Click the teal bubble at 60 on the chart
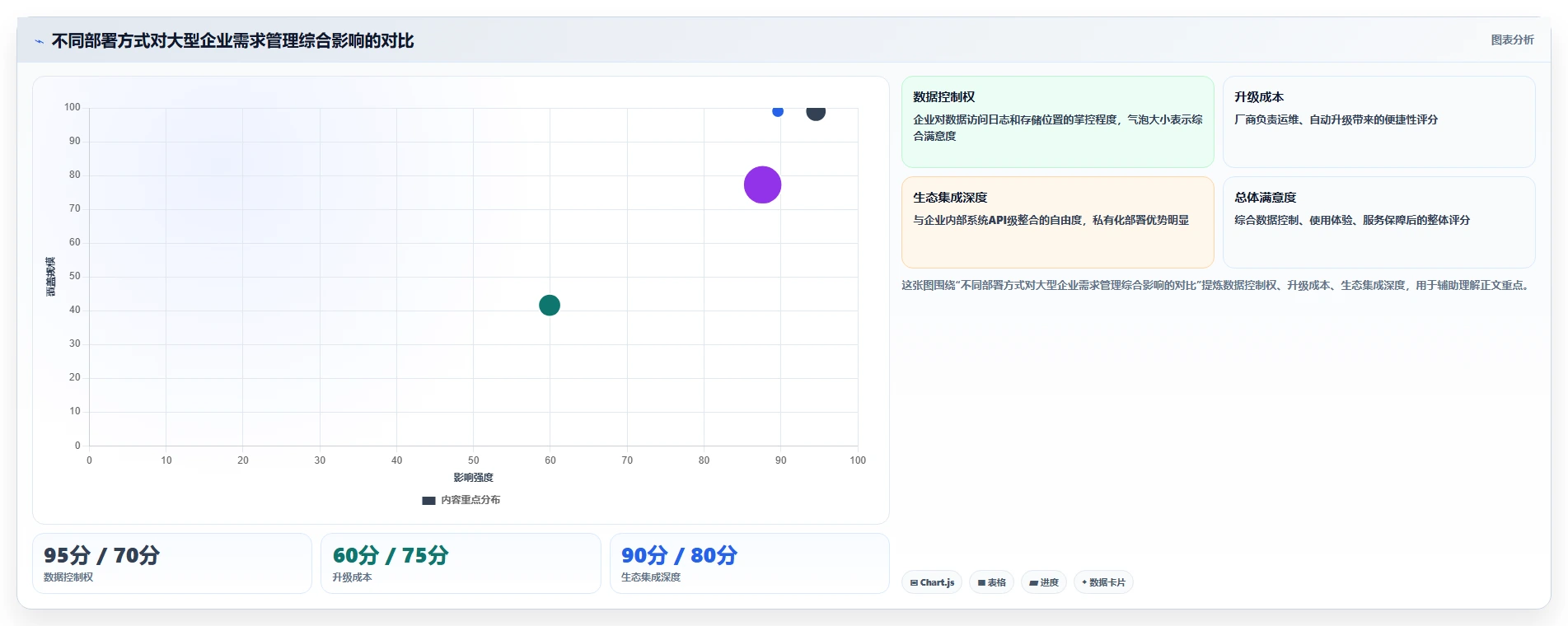Viewport: 1568px width, 626px height. (x=550, y=306)
